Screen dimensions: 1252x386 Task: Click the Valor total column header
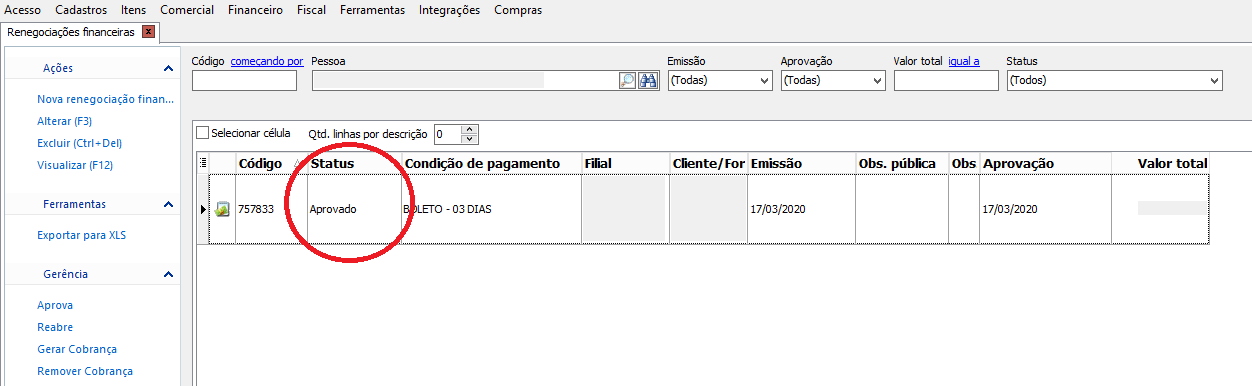tap(1161, 163)
